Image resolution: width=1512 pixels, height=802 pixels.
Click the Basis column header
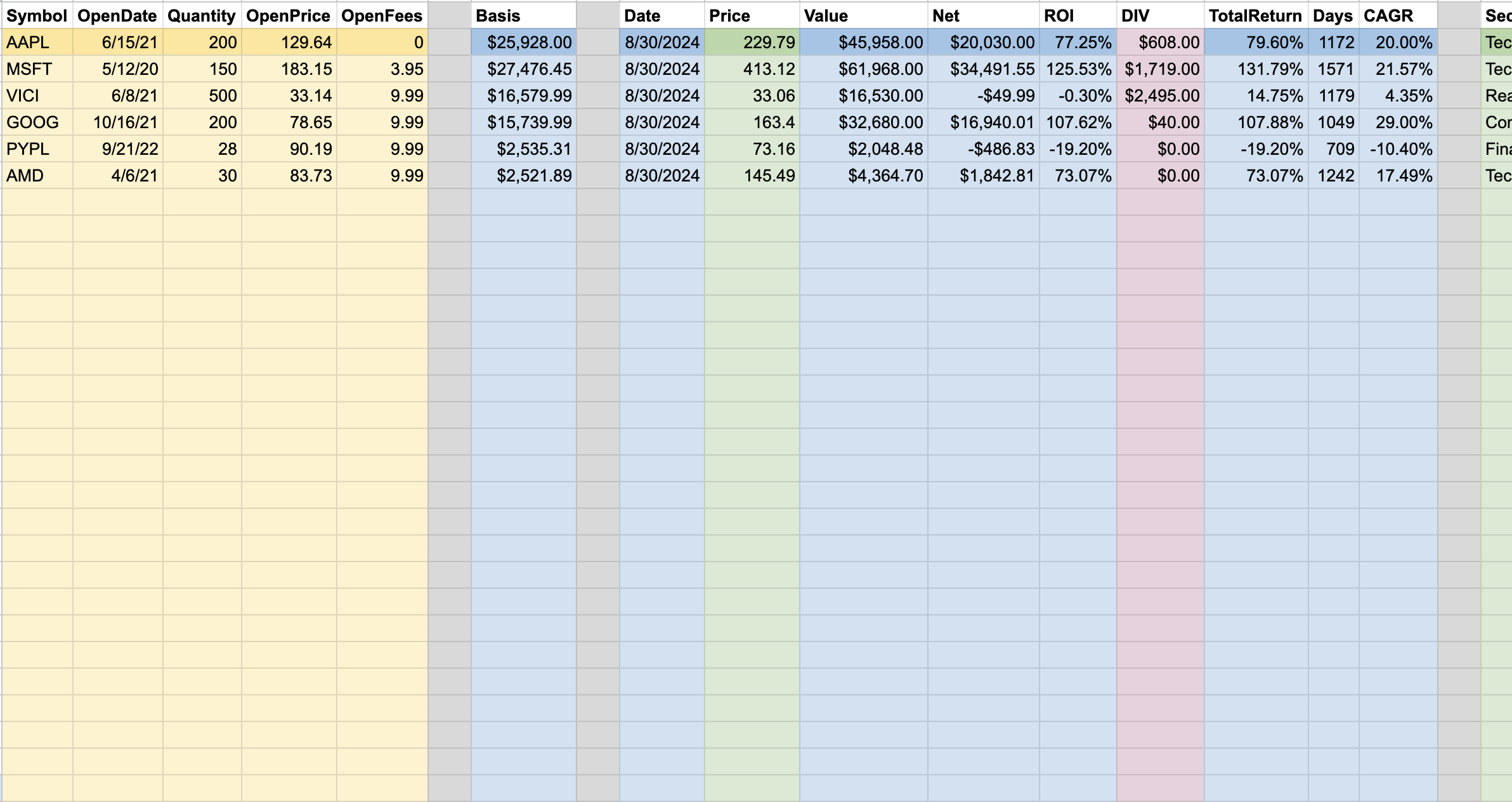(524, 16)
